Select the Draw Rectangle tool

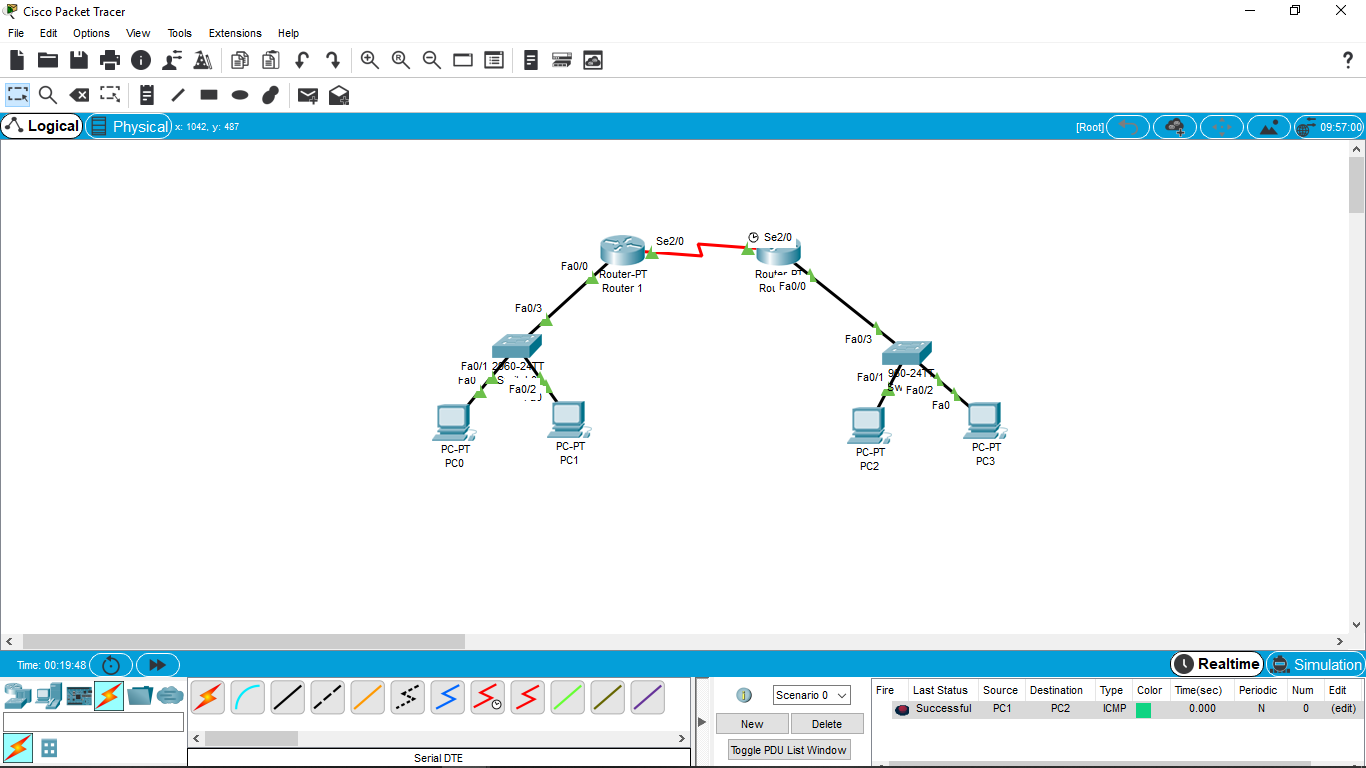pyautogui.click(x=208, y=95)
